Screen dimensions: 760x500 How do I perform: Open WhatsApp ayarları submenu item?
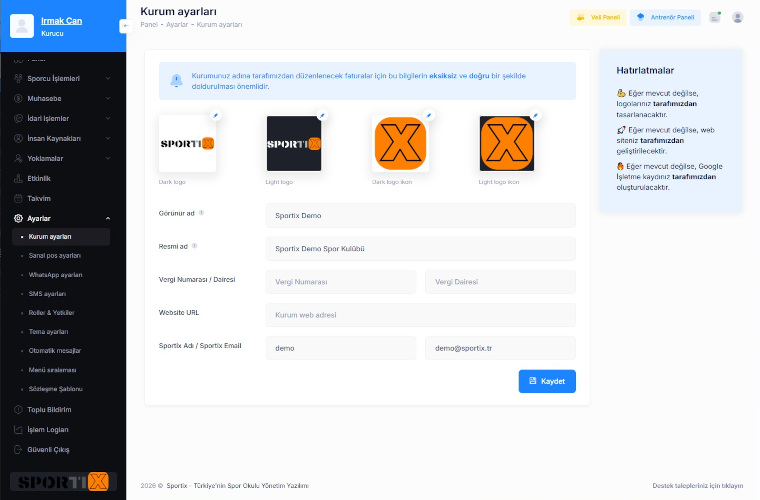(61, 275)
